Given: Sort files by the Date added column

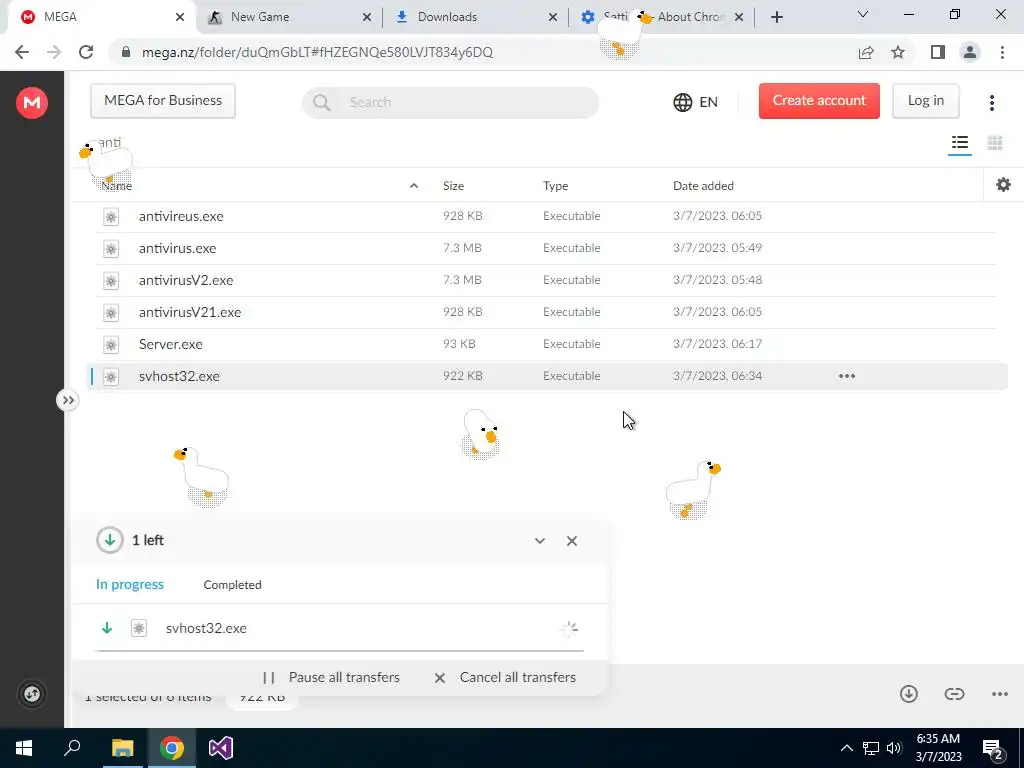Looking at the screenshot, I should point(703,186).
